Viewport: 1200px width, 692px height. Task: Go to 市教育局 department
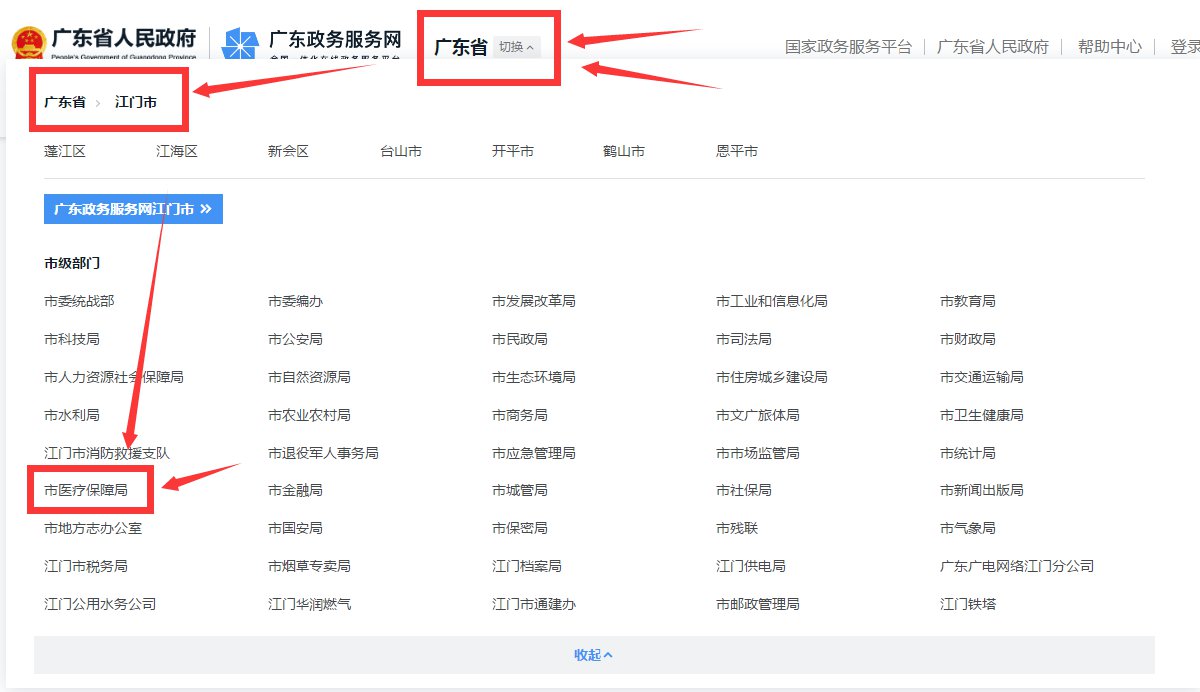pos(967,301)
